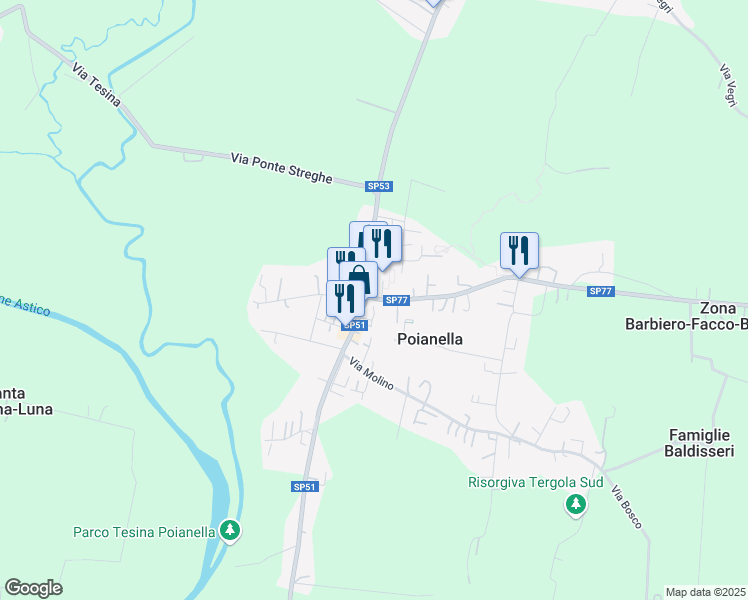Select the Via Bosco road label
Image resolution: width=748 pixels, height=600 pixels.
[627, 507]
